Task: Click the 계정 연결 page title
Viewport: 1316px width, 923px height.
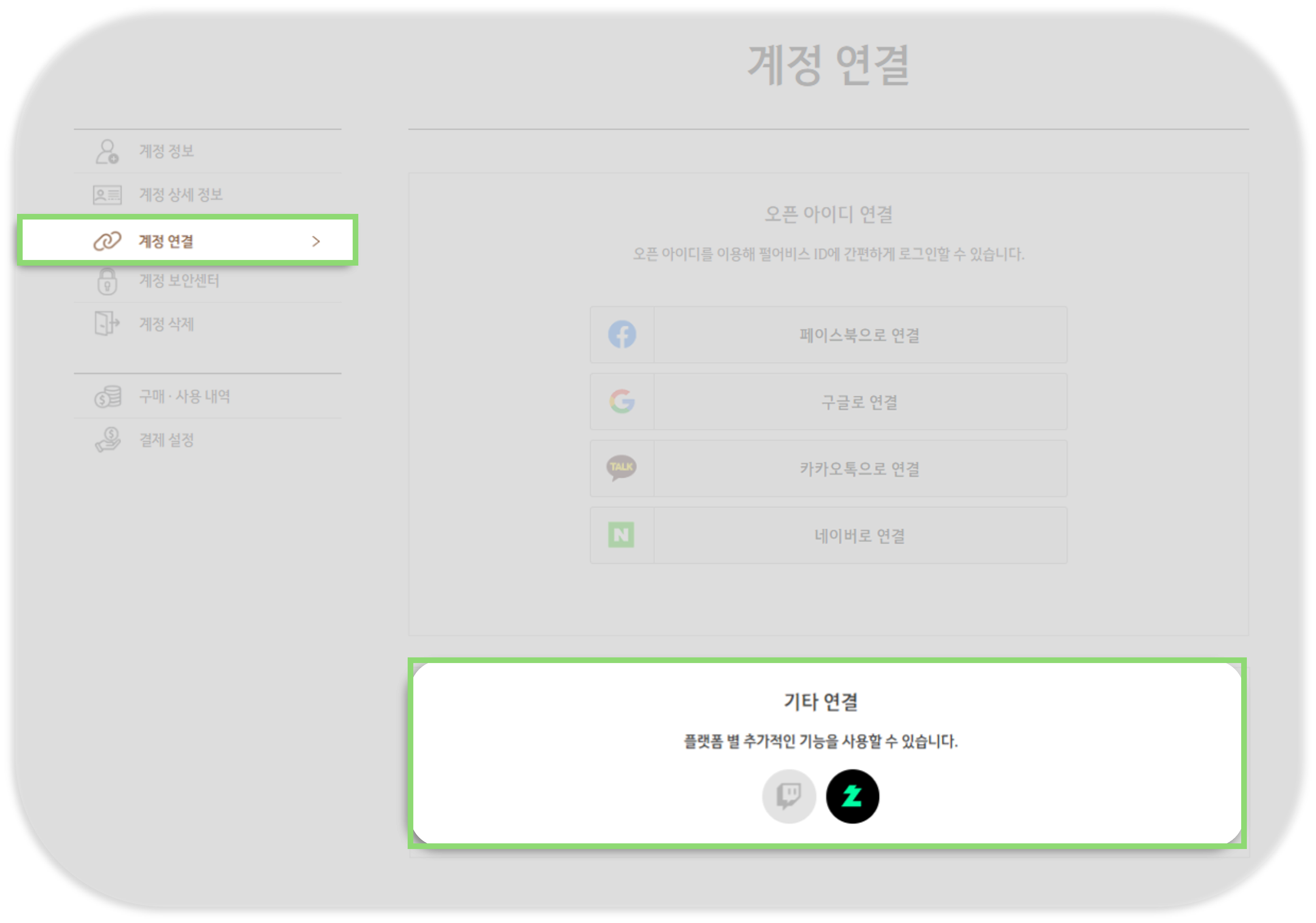Action: point(828,65)
